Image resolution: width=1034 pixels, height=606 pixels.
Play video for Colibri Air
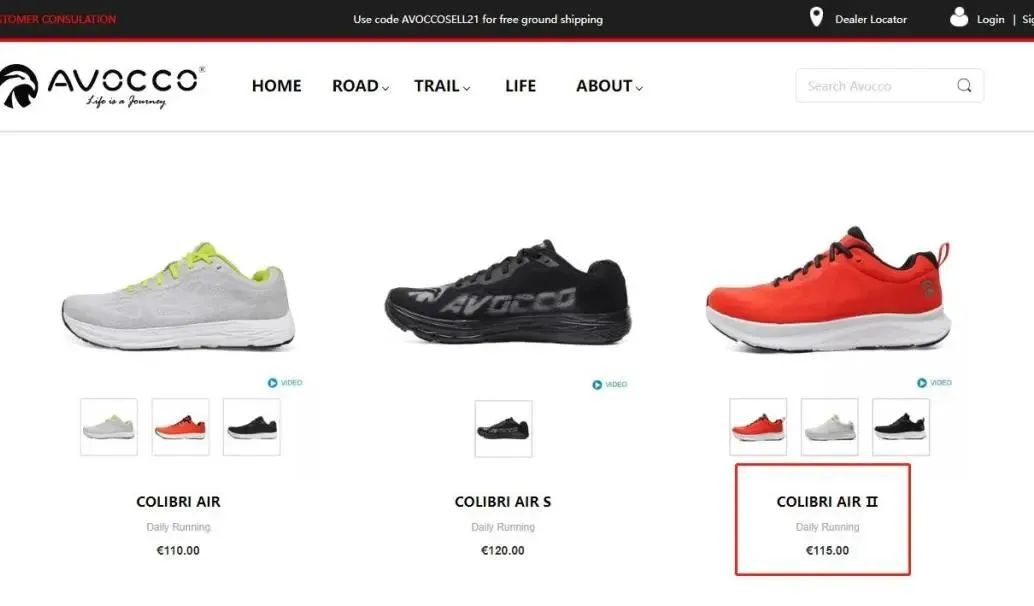tap(285, 382)
